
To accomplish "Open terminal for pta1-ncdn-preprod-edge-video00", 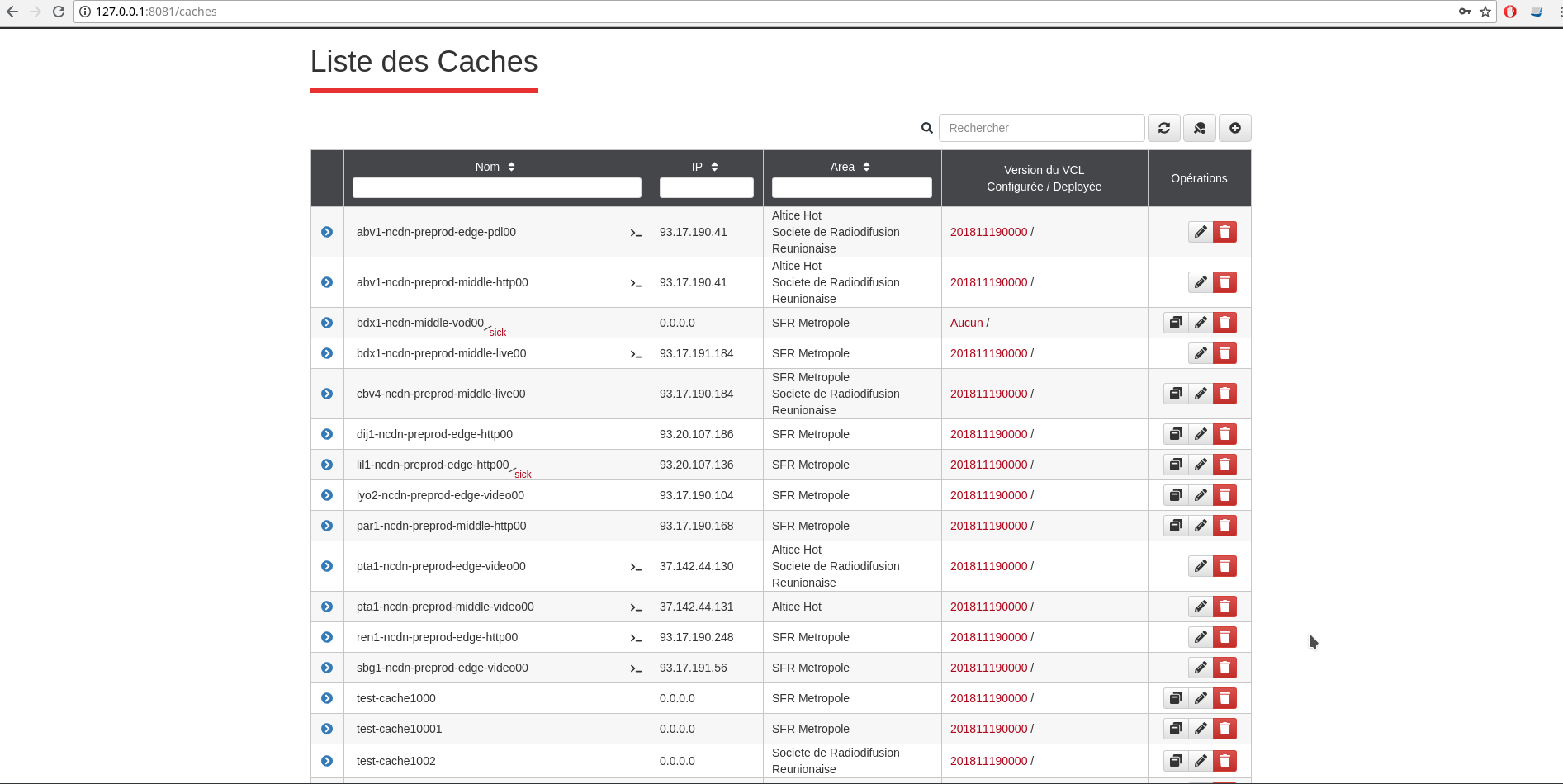I will (636, 567).
